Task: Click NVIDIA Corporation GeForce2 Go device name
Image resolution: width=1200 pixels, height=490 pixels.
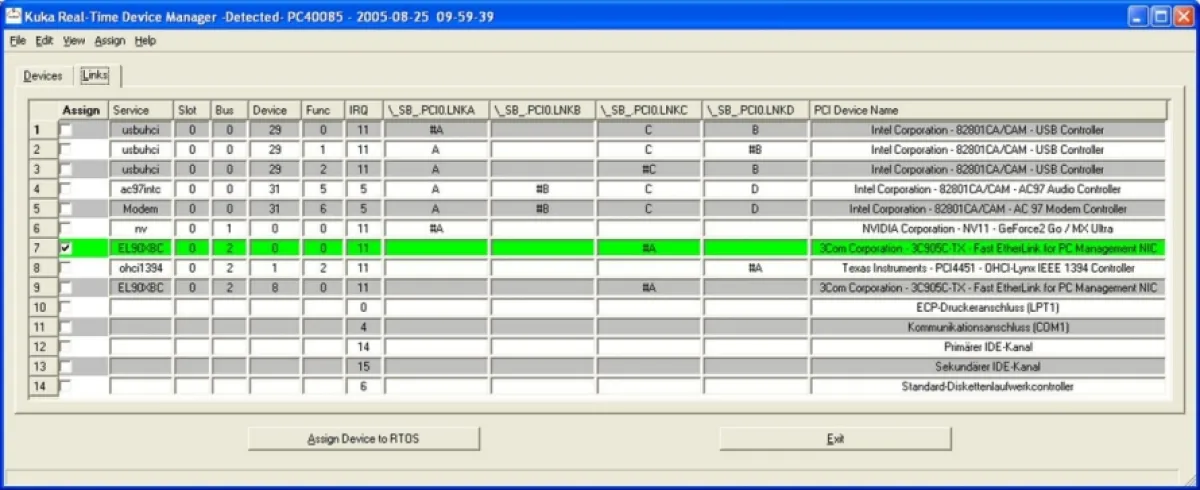Action: tap(988, 229)
